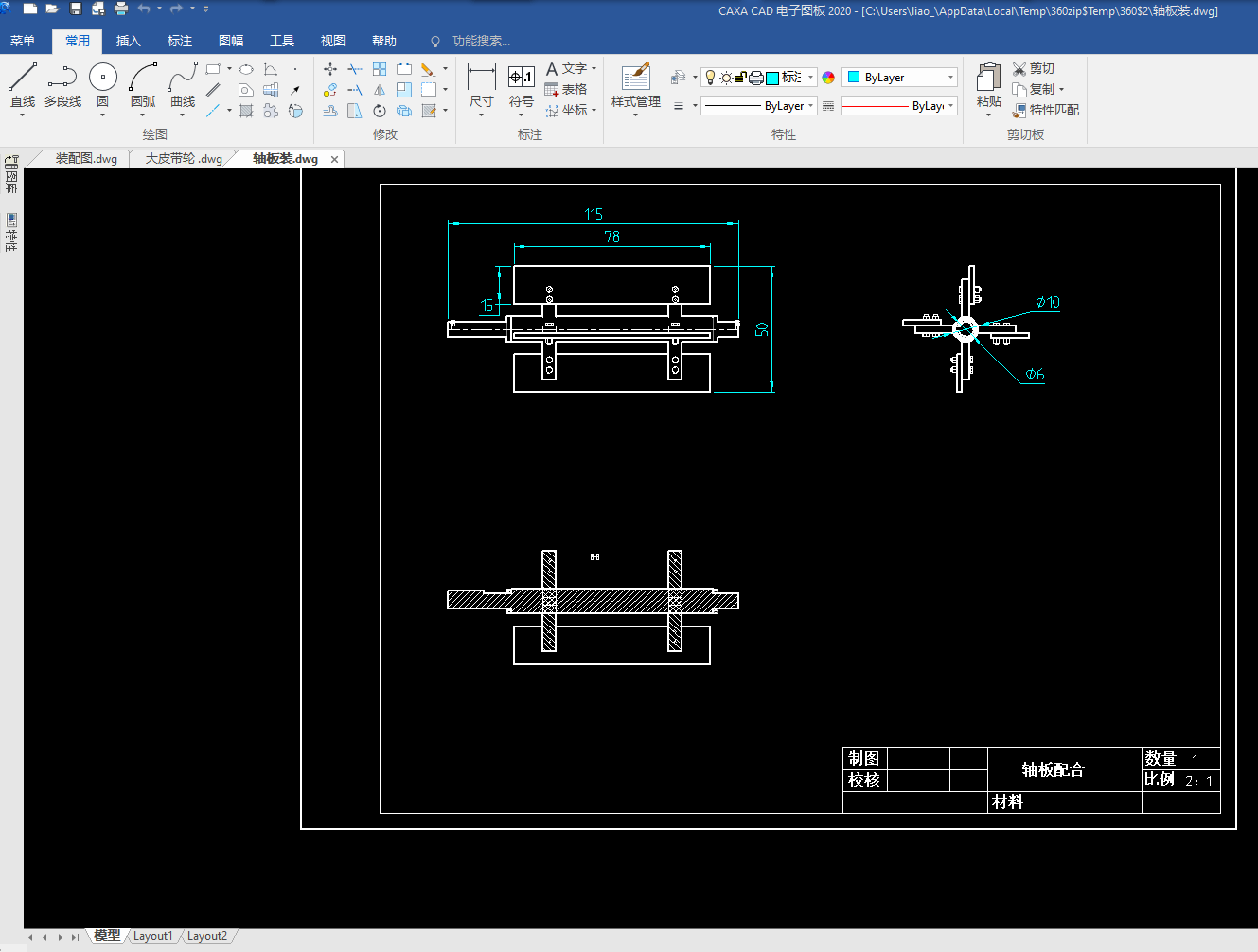Open the 图库 side panel
The image size is (1258, 952).
click(x=11, y=175)
